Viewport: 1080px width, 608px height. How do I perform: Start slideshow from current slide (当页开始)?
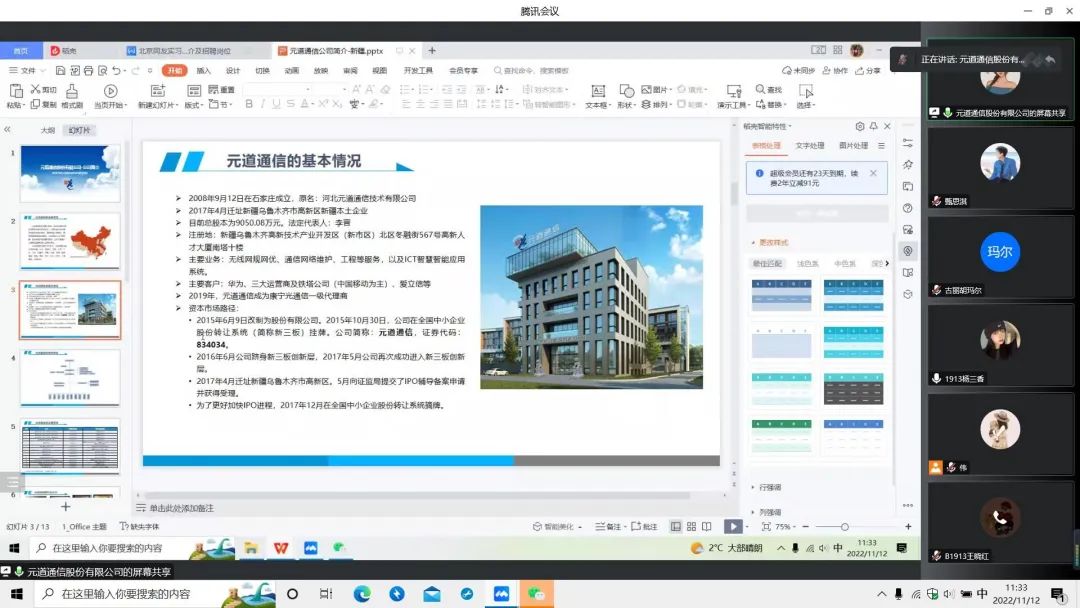pos(110,91)
